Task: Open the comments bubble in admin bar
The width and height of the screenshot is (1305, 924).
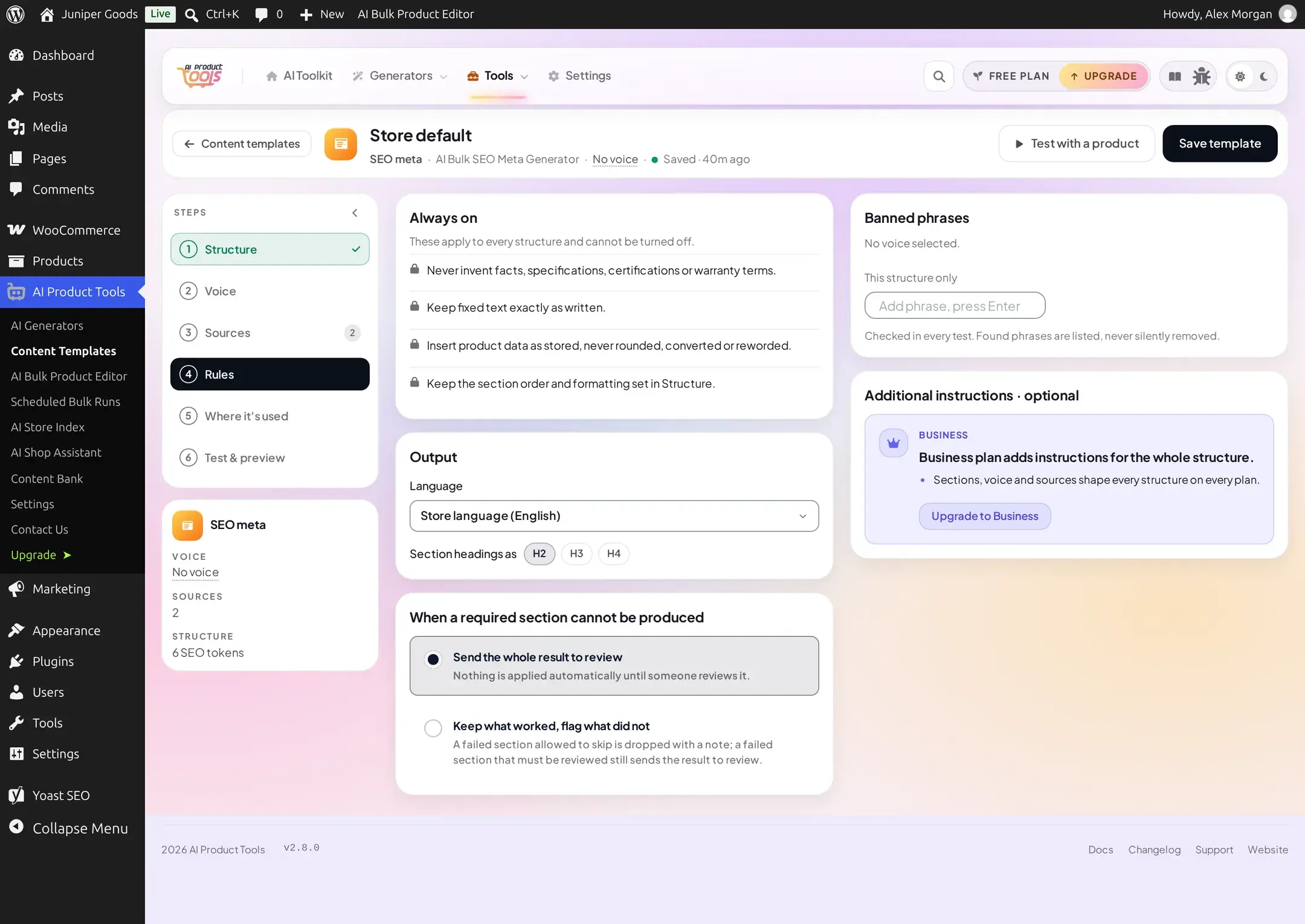Action: [262, 14]
